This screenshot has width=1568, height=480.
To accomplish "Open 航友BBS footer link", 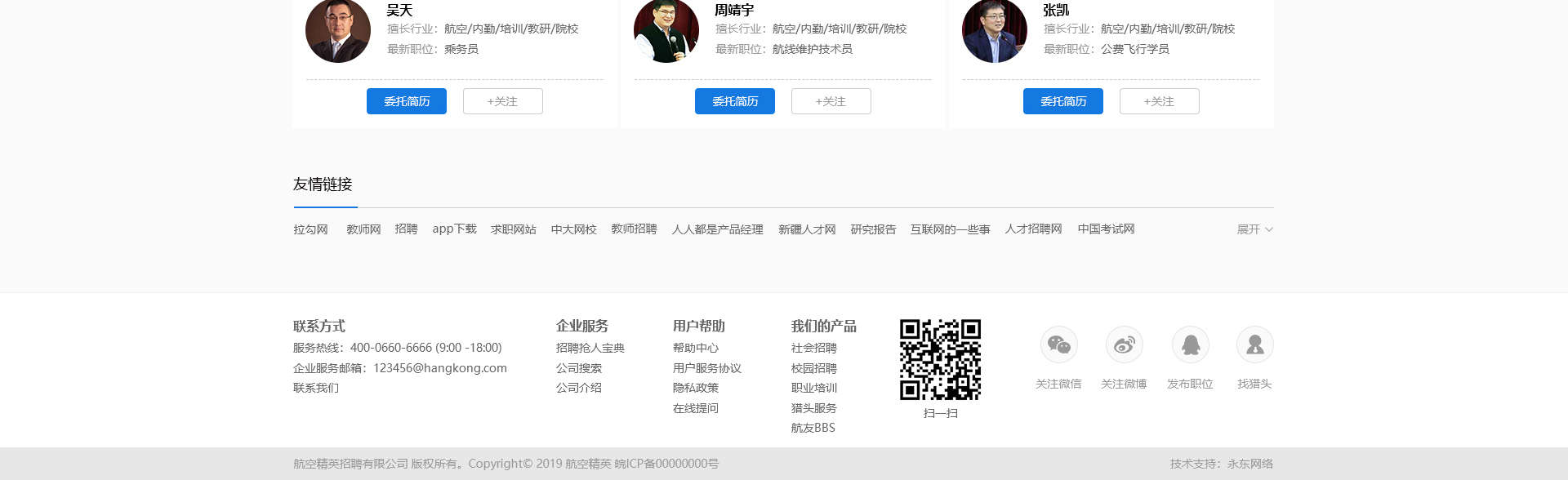I will pyautogui.click(x=813, y=428).
